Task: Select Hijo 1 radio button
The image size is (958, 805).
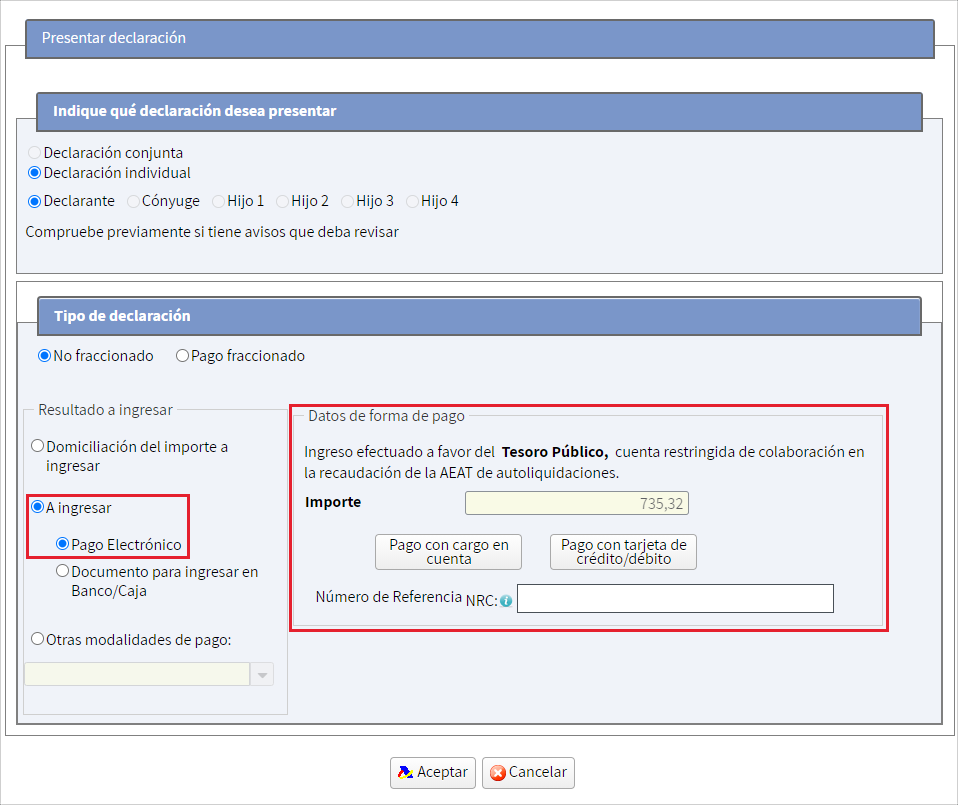Action: coord(218,201)
